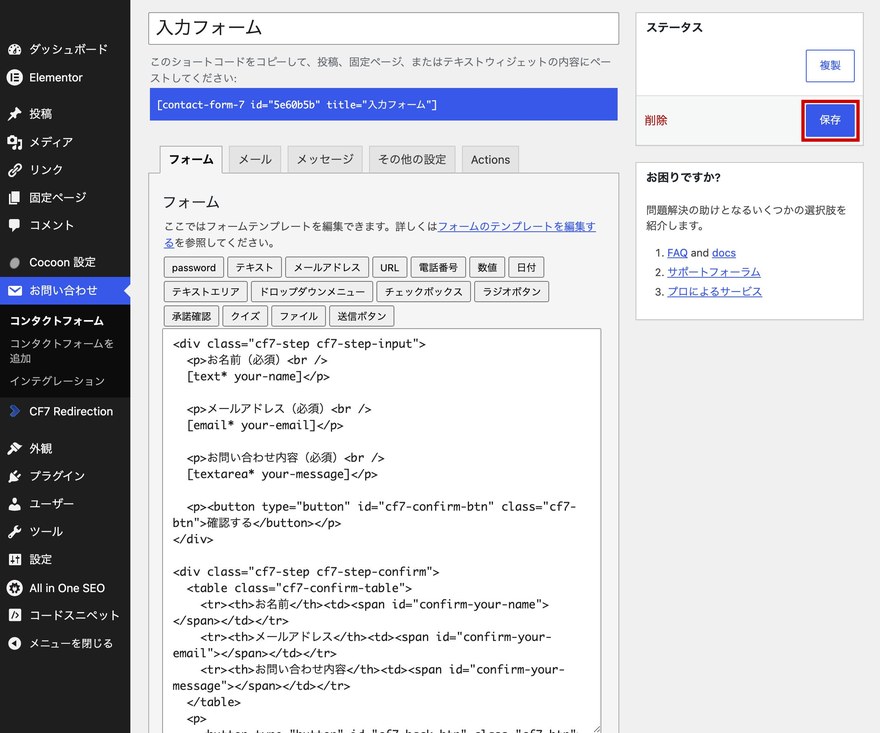
Task: Click the Elementor logo icon
Action: 15,77
